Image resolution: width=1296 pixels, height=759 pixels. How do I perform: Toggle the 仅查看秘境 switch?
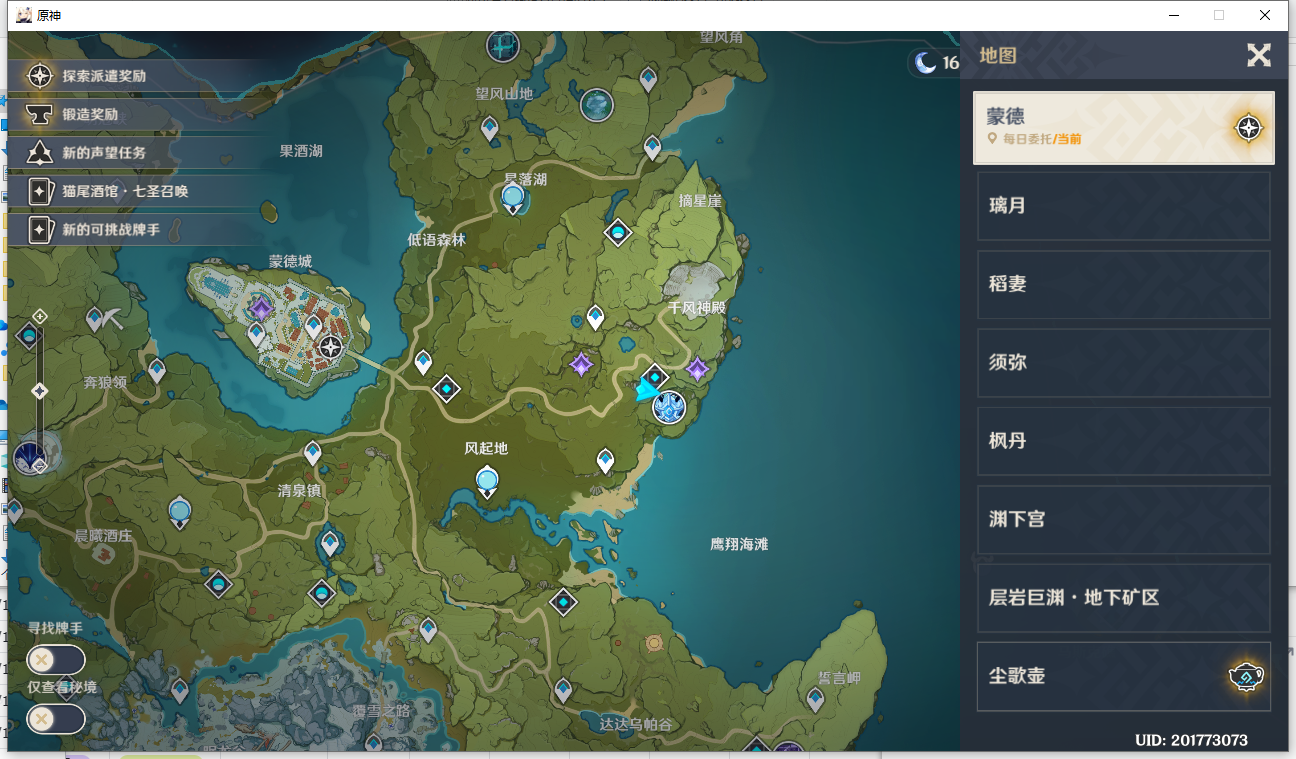click(56, 718)
